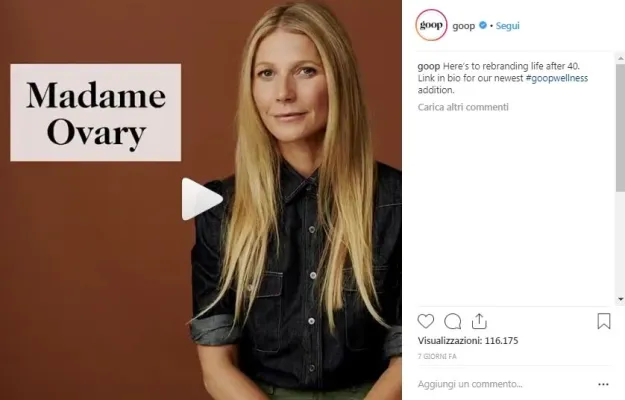Click the Madame Ovary title card
The width and height of the screenshot is (625, 400).
(96, 112)
